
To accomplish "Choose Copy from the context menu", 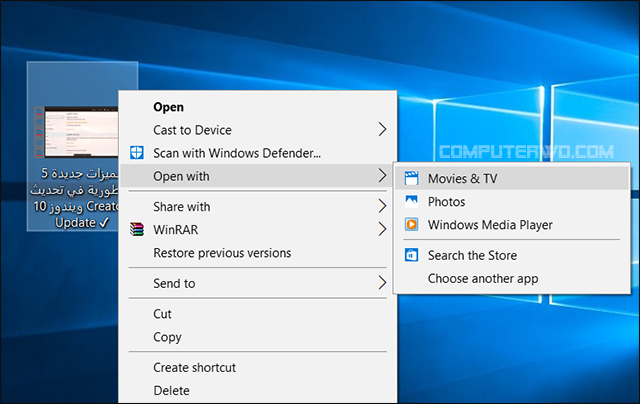I will tap(167, 337).
